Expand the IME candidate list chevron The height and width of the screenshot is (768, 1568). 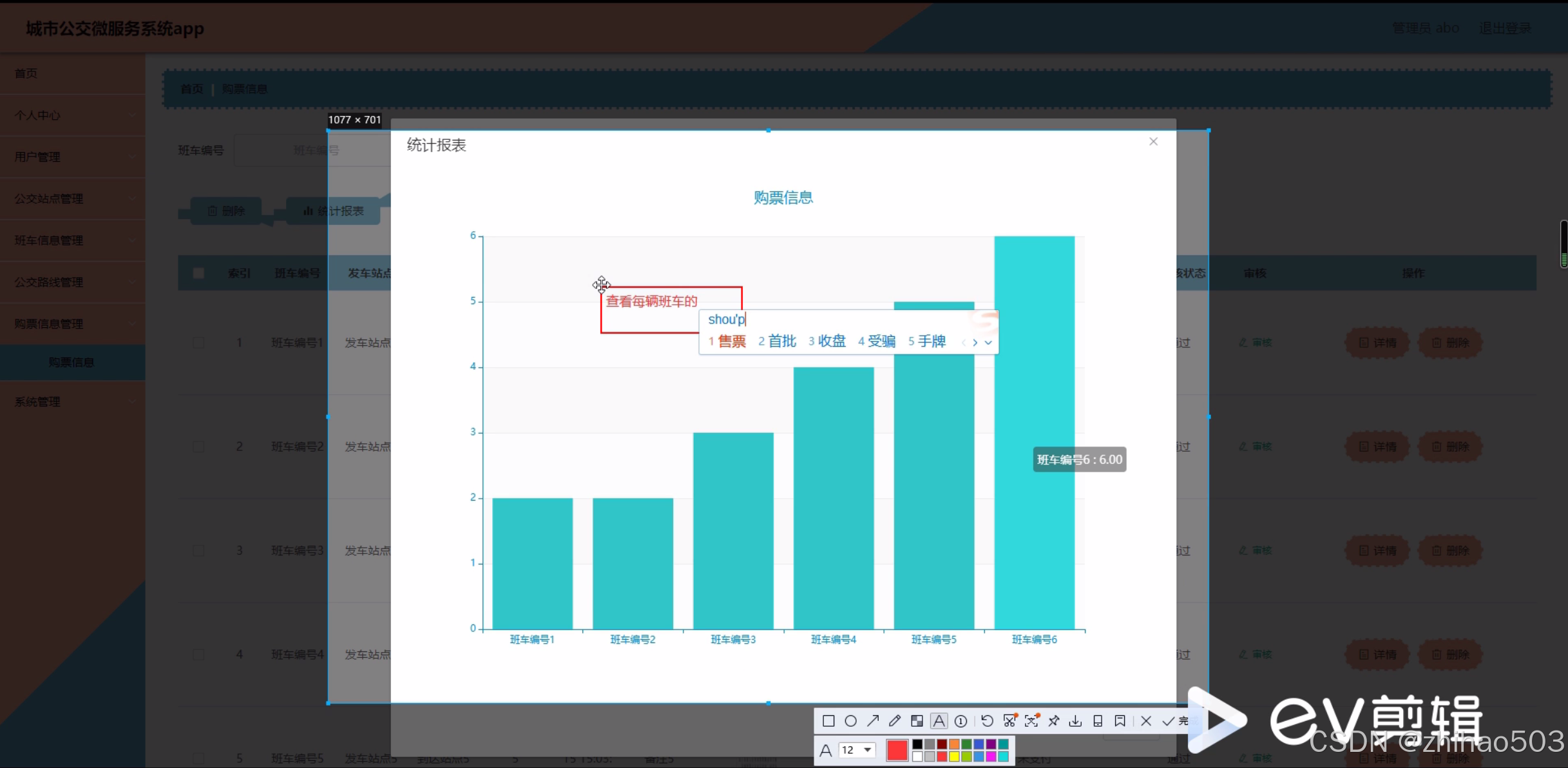(988, 342)
